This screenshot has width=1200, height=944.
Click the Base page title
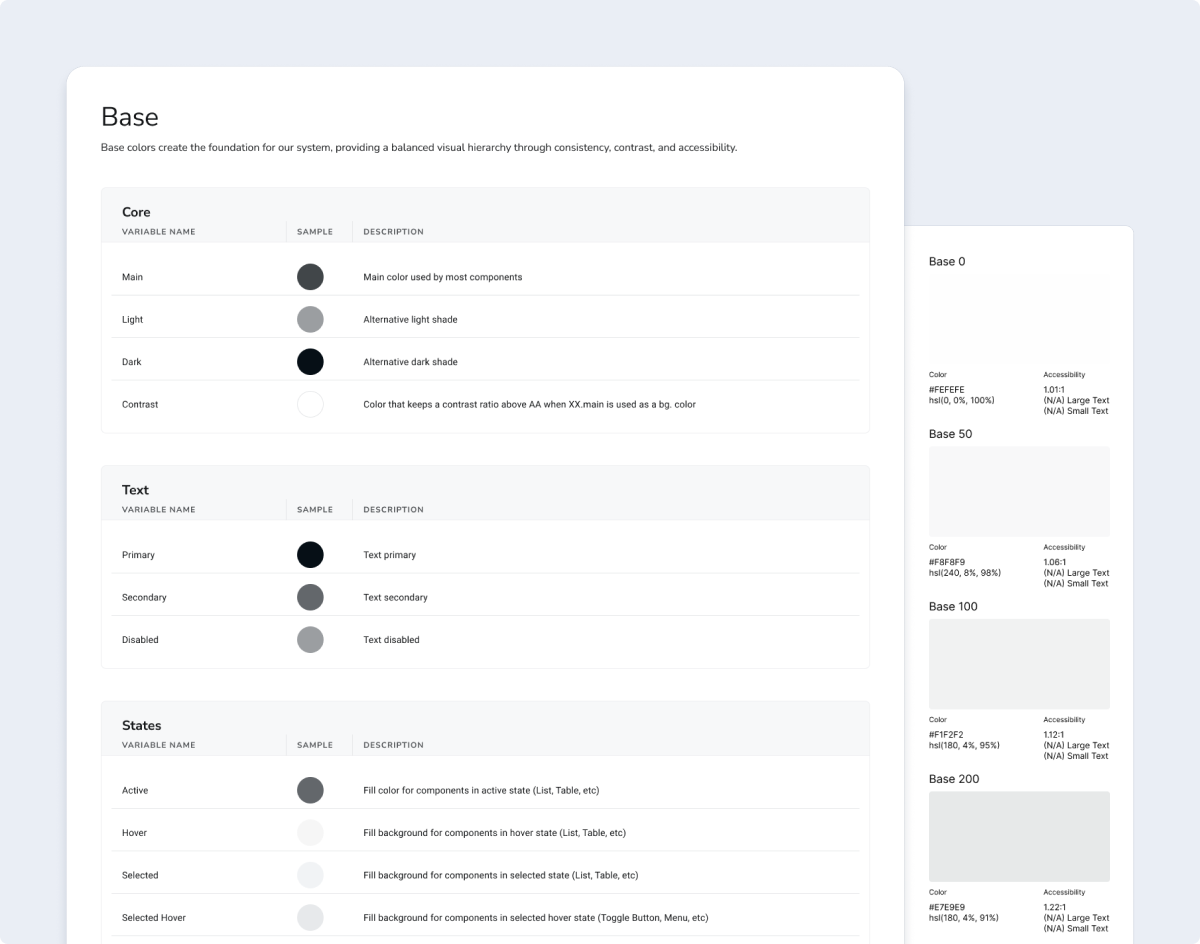[x=130, y=117]
